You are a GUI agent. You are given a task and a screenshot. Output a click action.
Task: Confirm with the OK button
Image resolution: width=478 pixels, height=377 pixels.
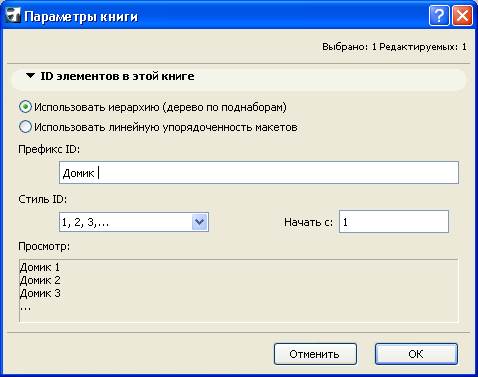click(x=416, y=354)
